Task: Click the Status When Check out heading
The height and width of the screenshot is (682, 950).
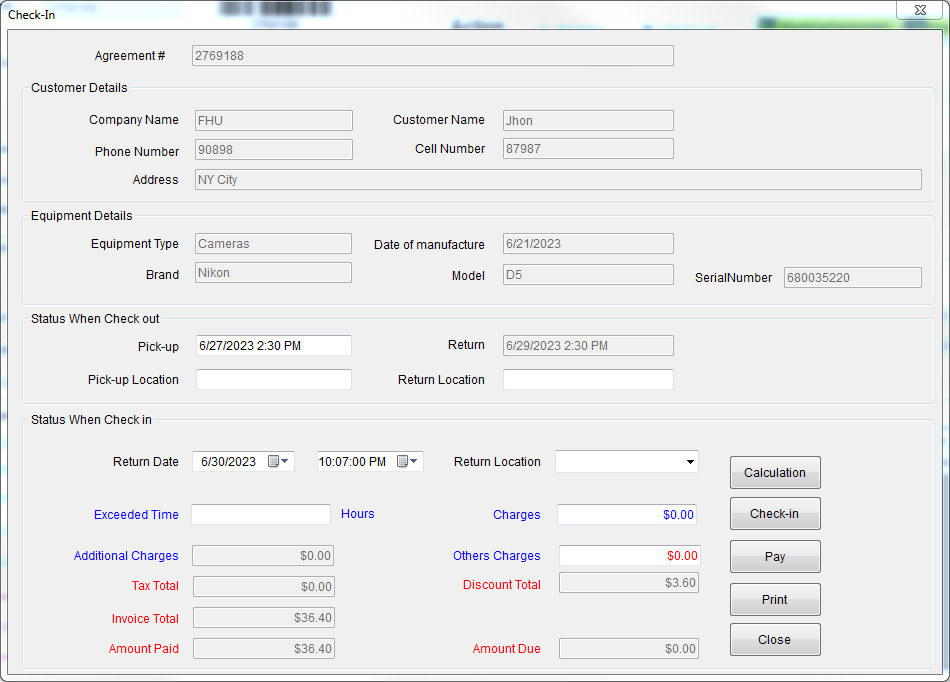Action: [95, 319]
